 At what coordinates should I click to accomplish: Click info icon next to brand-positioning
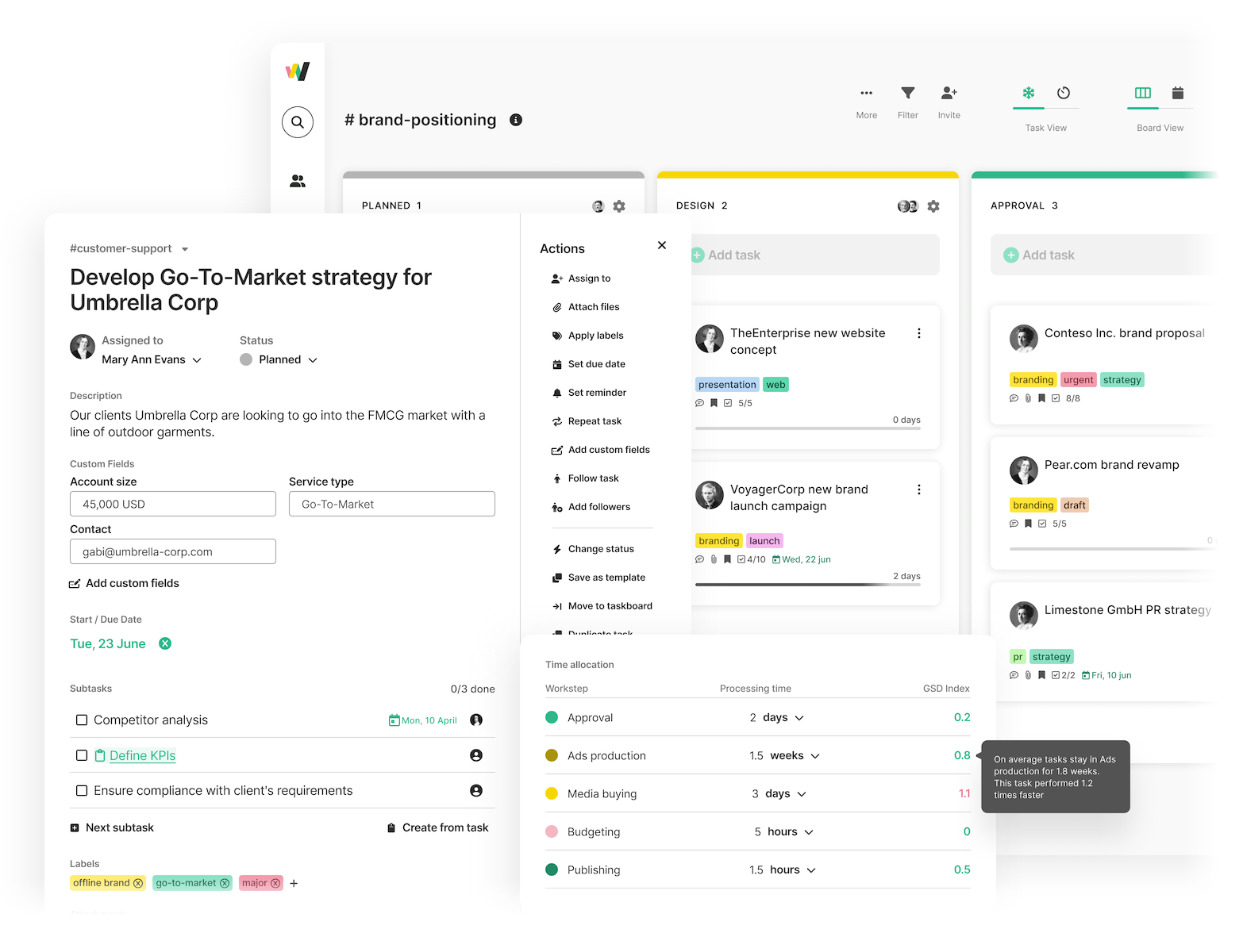[516, 120]
